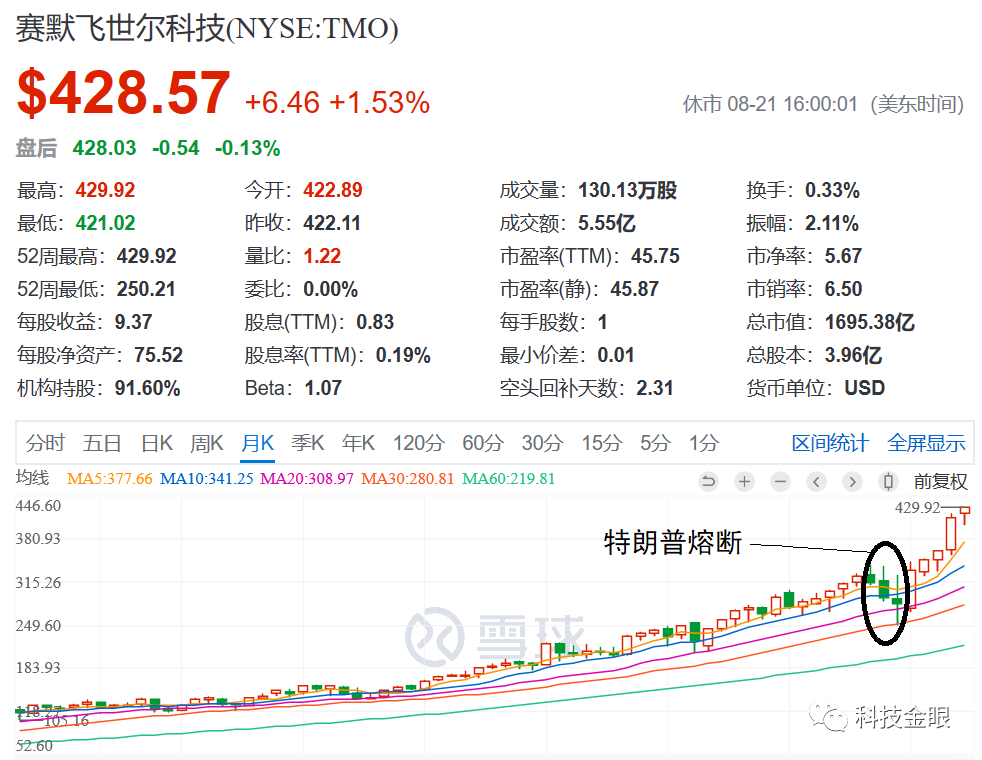
Task: Click the Beta value 1.07
Action: point(323,388)
